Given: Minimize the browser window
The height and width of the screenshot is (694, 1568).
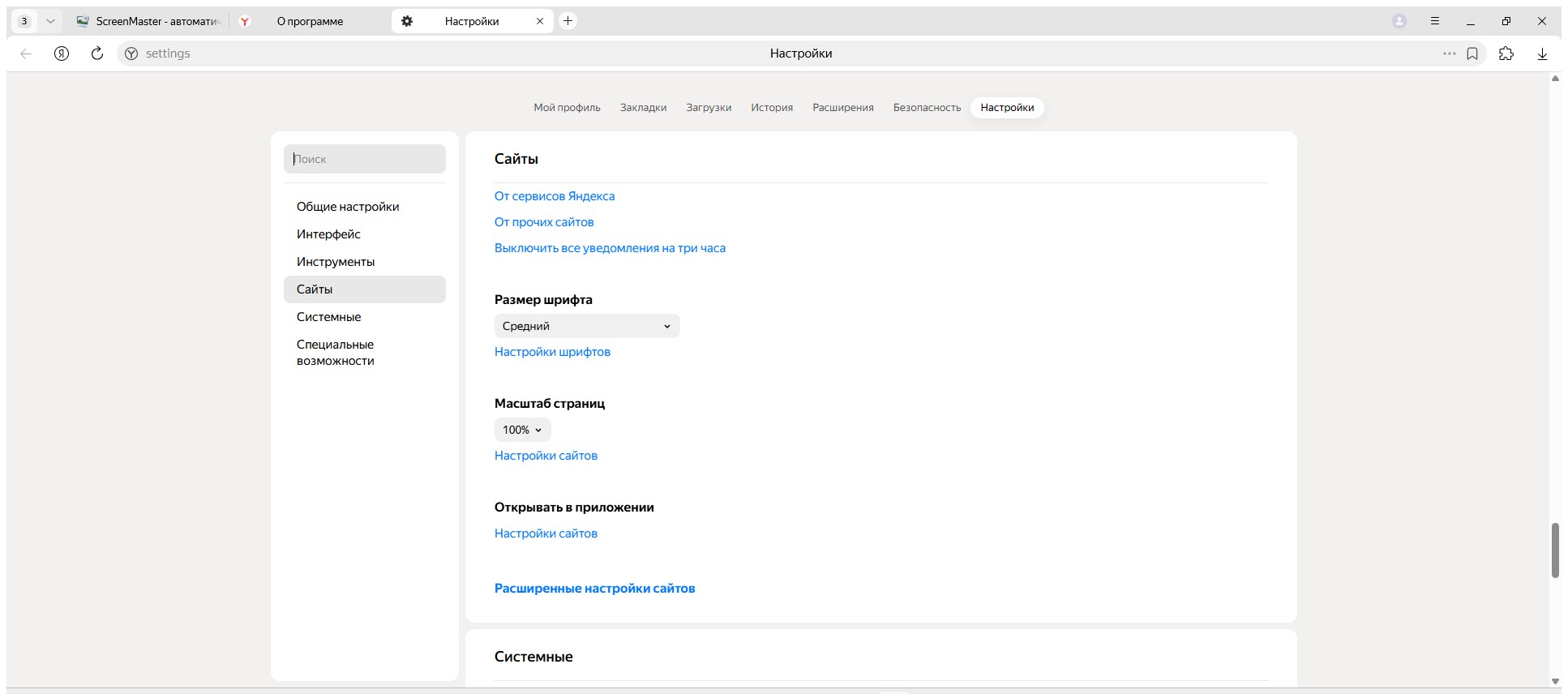Looking at the screenshot, I should pos(1471,21).
